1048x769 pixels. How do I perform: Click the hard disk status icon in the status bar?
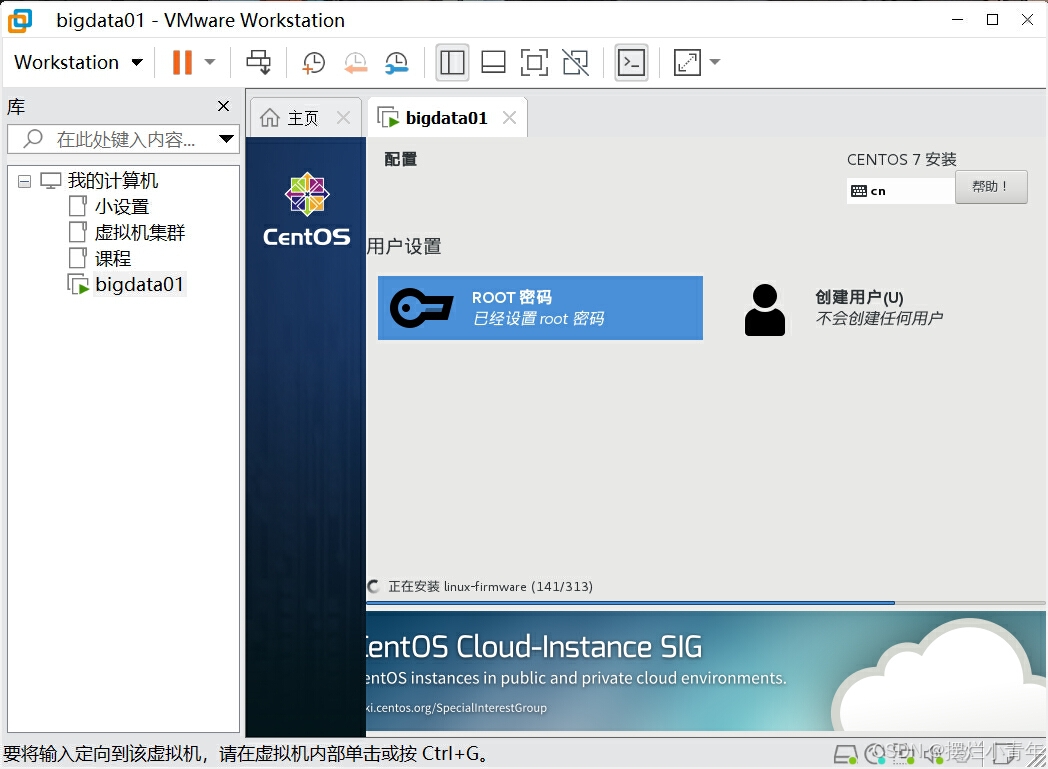(845, 755)
